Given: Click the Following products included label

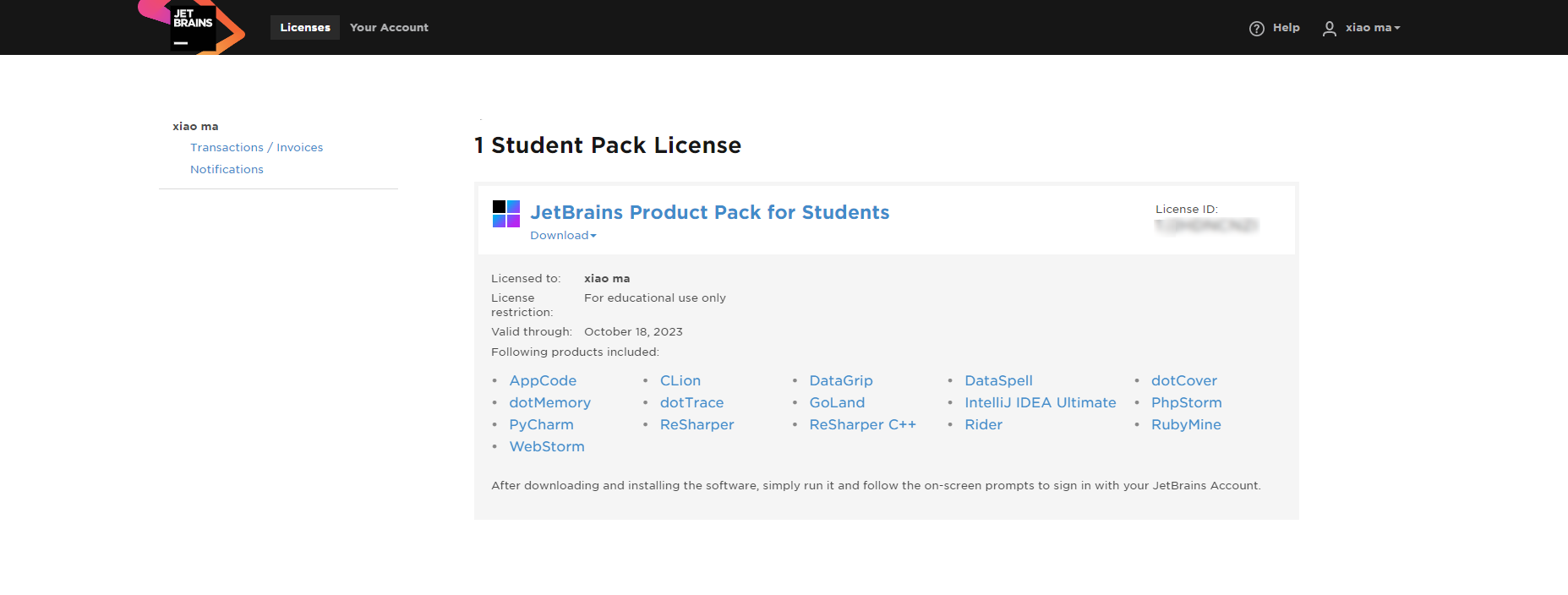Looking at the screenshot, I should (x=575, y=352).
